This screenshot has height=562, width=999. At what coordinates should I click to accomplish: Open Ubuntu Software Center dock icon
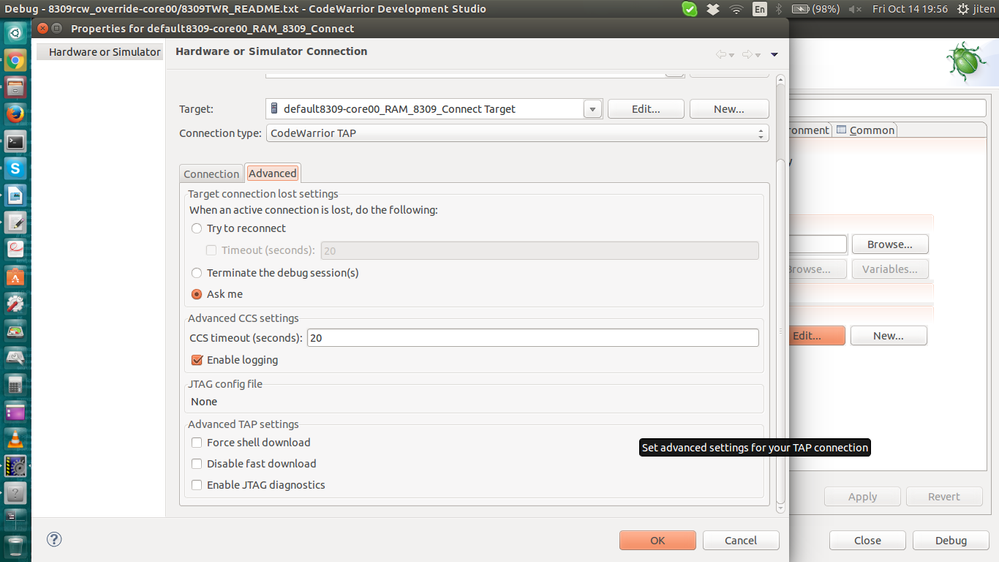15,277
